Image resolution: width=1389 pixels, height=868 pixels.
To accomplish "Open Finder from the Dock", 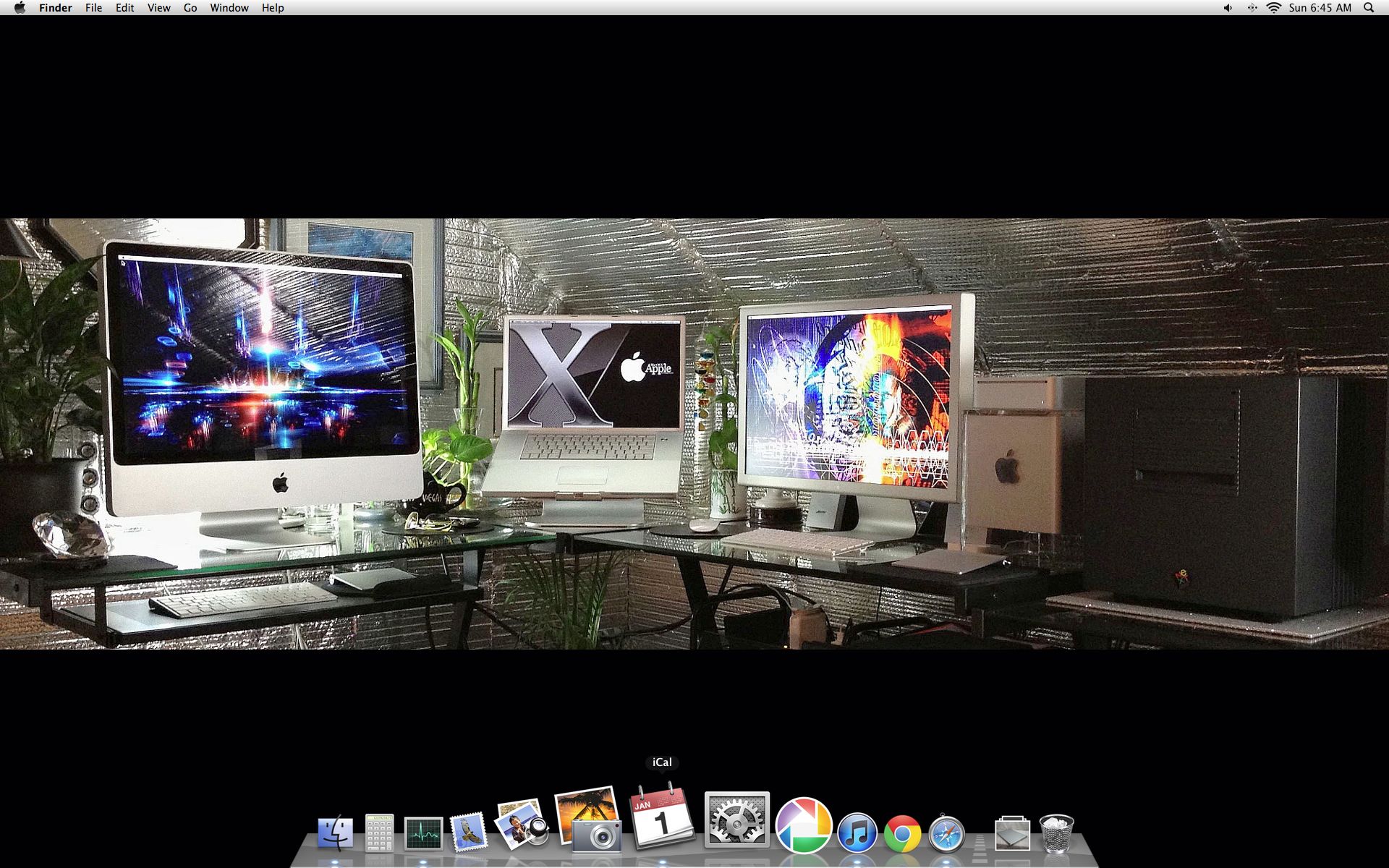I will point(335,833).
